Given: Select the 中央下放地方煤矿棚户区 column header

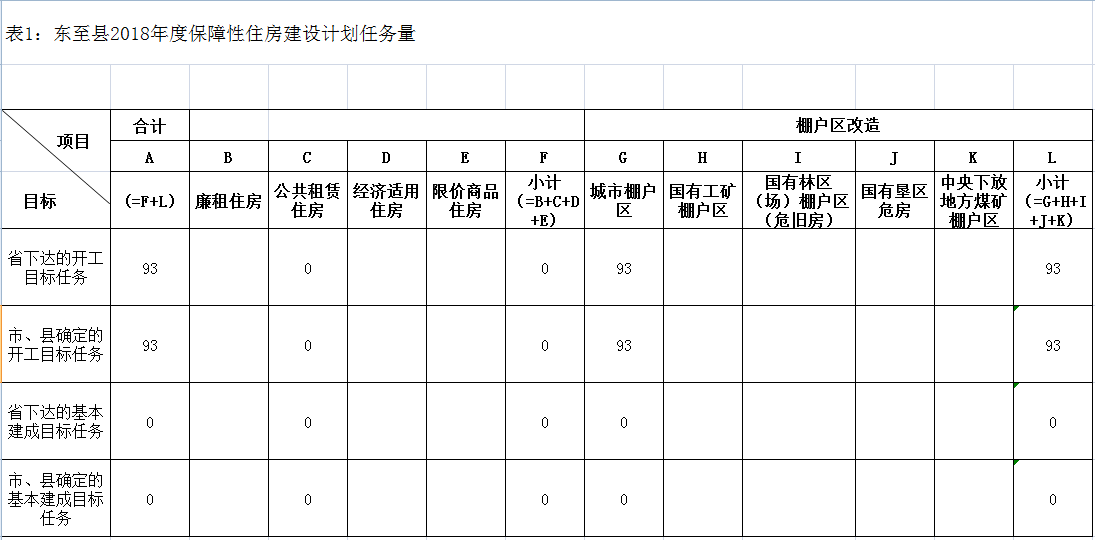Looking at the screenshot, I should coord(973,200).
